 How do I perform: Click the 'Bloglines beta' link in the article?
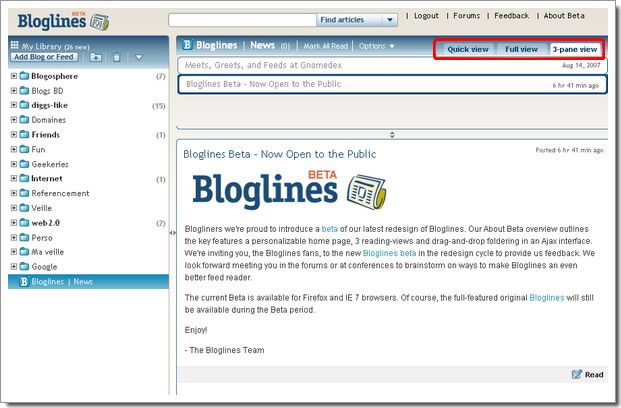click(x=389, y=253)
